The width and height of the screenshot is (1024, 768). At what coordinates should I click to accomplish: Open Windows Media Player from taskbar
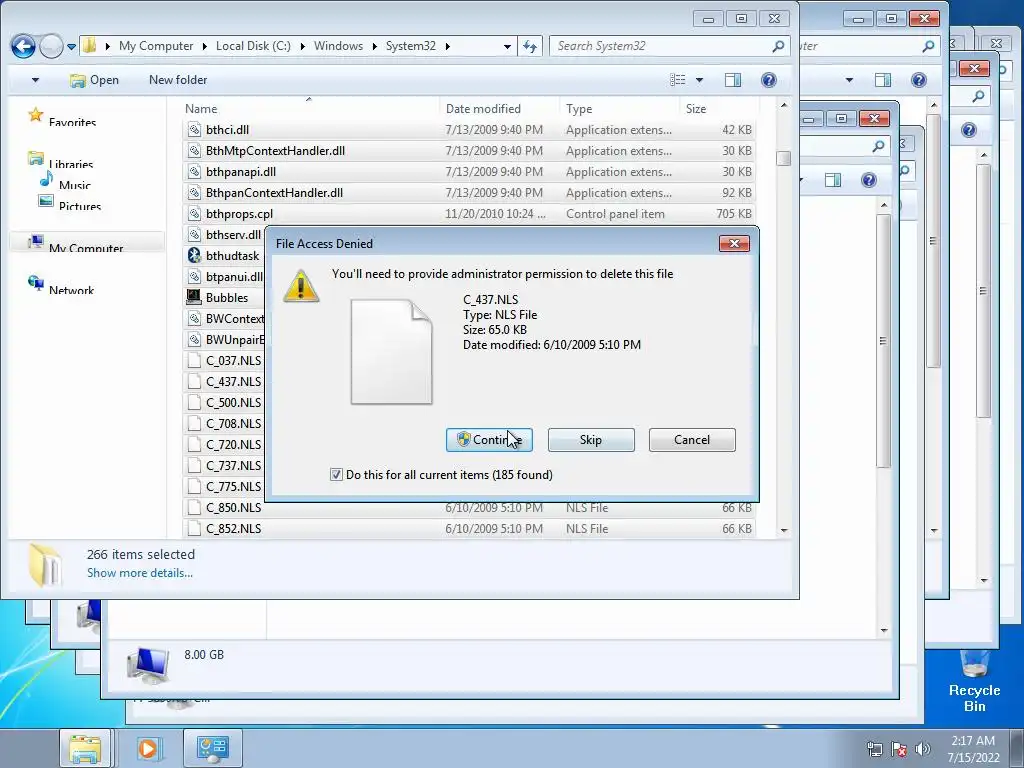coord(148,748)
